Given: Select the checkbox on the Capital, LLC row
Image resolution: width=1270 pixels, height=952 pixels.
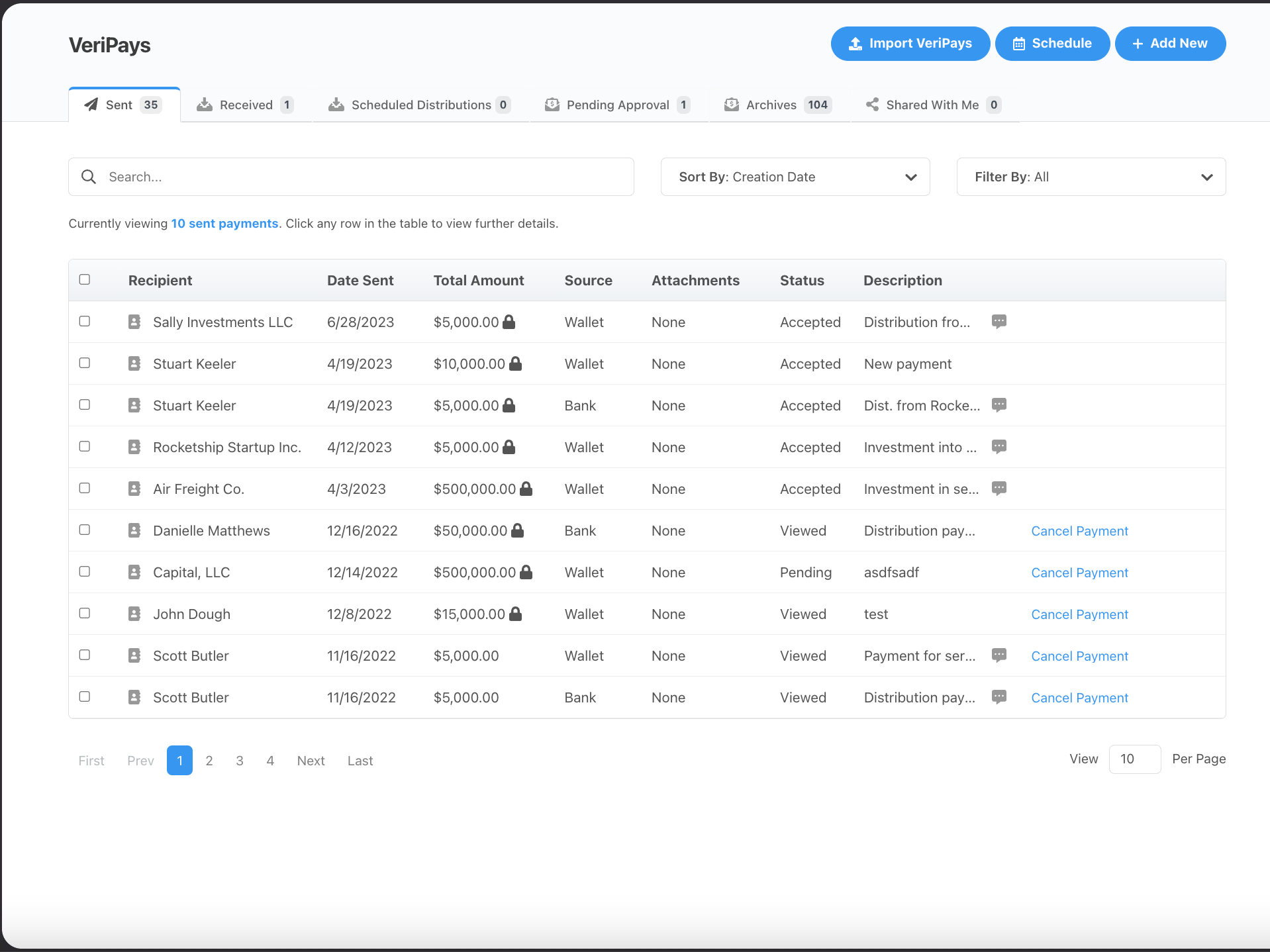Looking at the screenshot, I should (x=84, y=571).
